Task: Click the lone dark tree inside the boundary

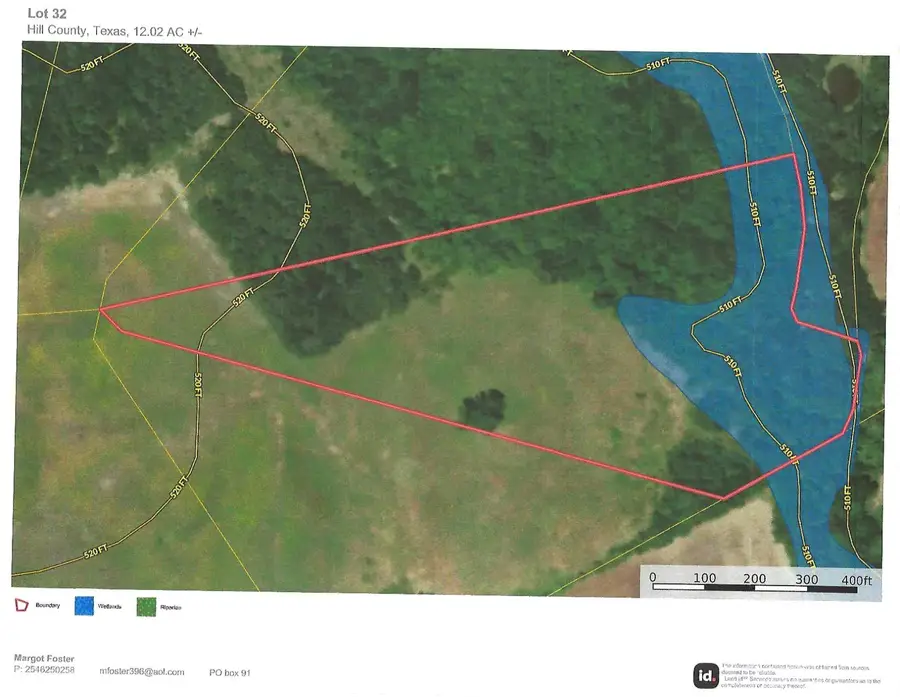Action: click(x=483, y=410)
